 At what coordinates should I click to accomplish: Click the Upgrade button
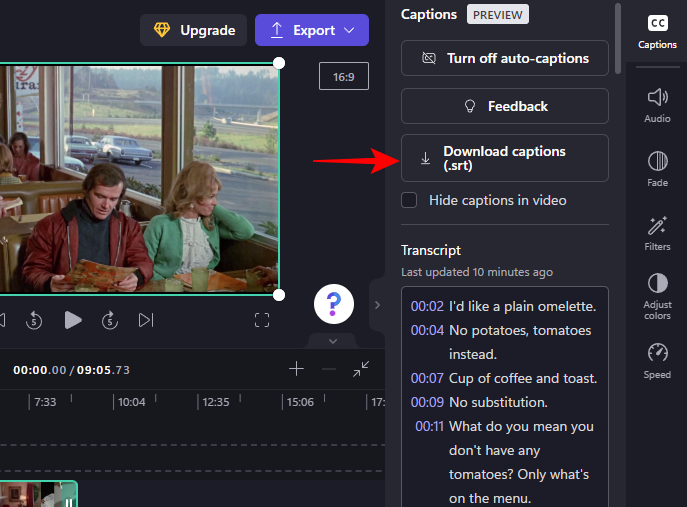coord(194,30)
